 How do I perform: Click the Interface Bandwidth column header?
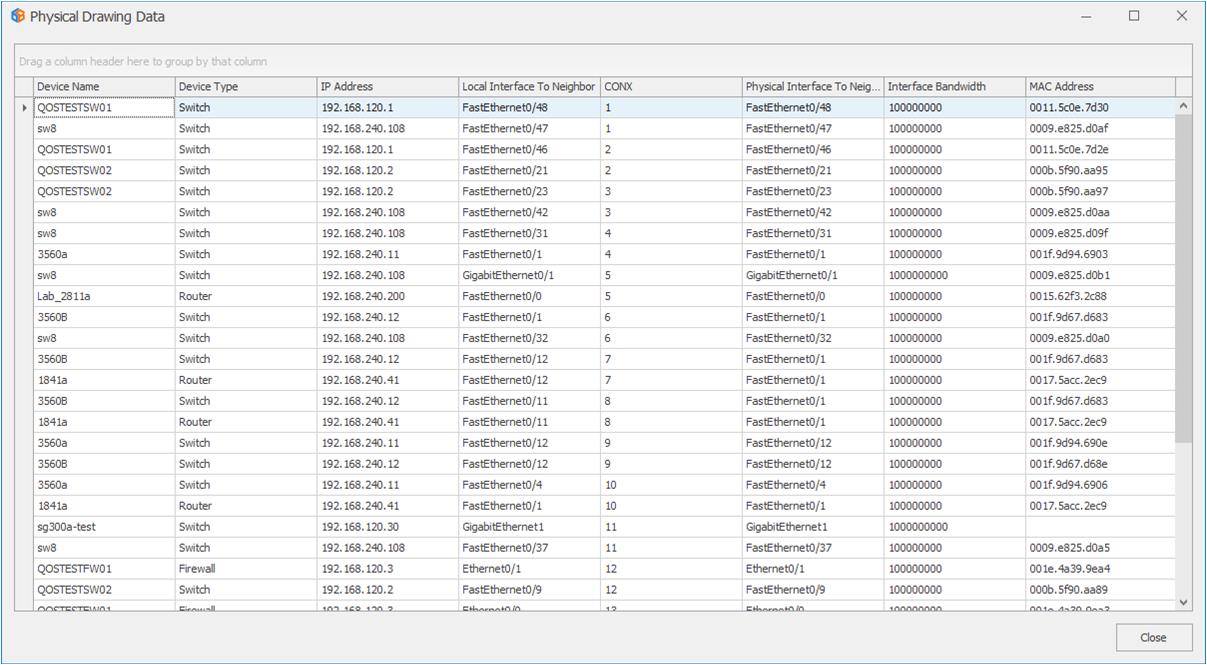click(955, 86)
